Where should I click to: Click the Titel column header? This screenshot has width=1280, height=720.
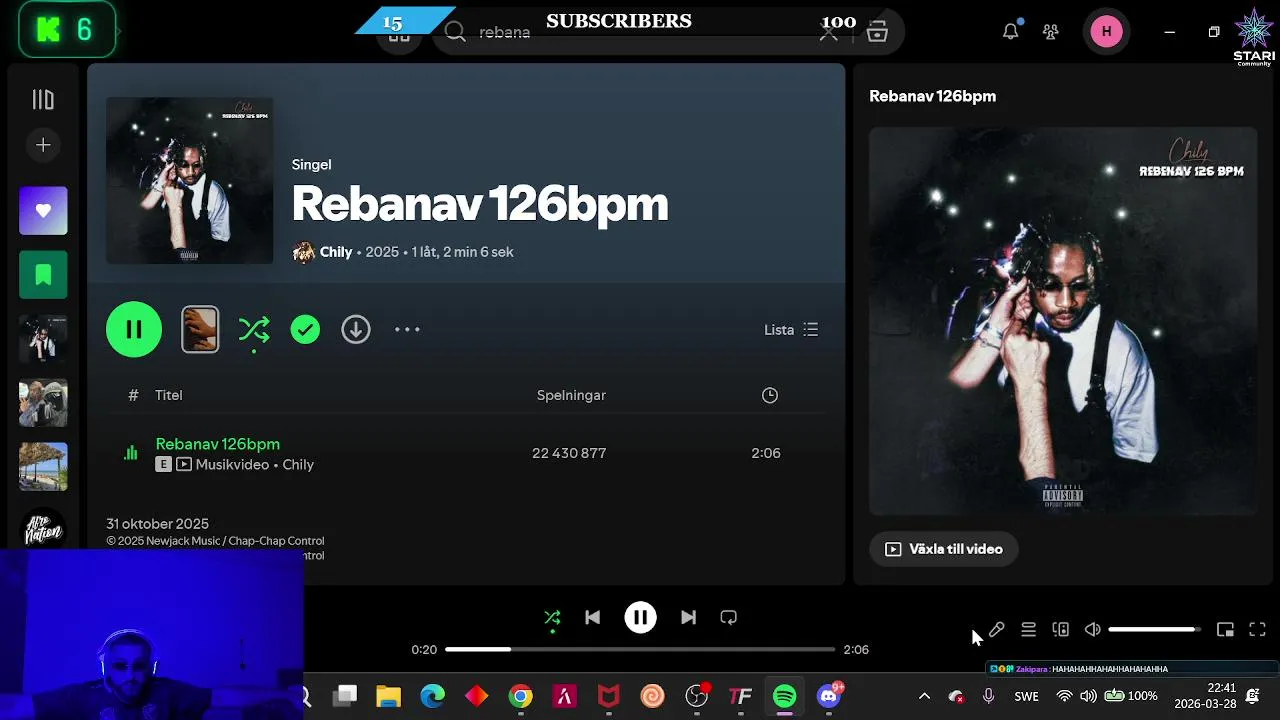point(168,395)
